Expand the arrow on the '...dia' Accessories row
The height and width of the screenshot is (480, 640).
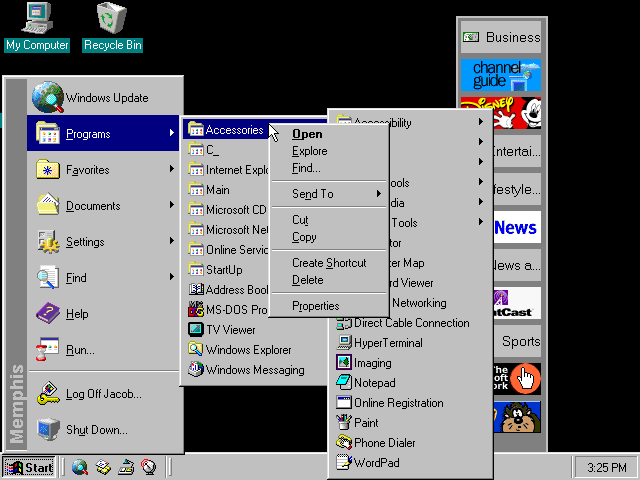coord(481,202)
